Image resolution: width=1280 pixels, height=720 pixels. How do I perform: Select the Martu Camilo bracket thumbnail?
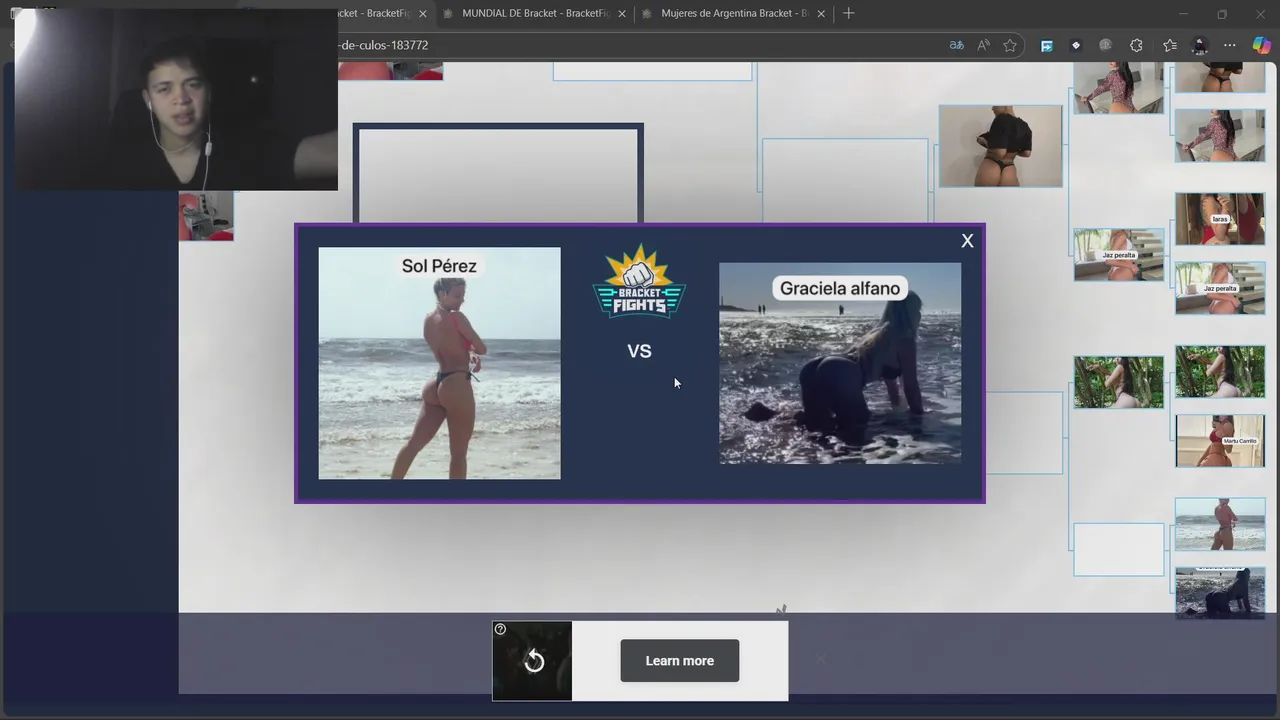tap(1219, 441)
